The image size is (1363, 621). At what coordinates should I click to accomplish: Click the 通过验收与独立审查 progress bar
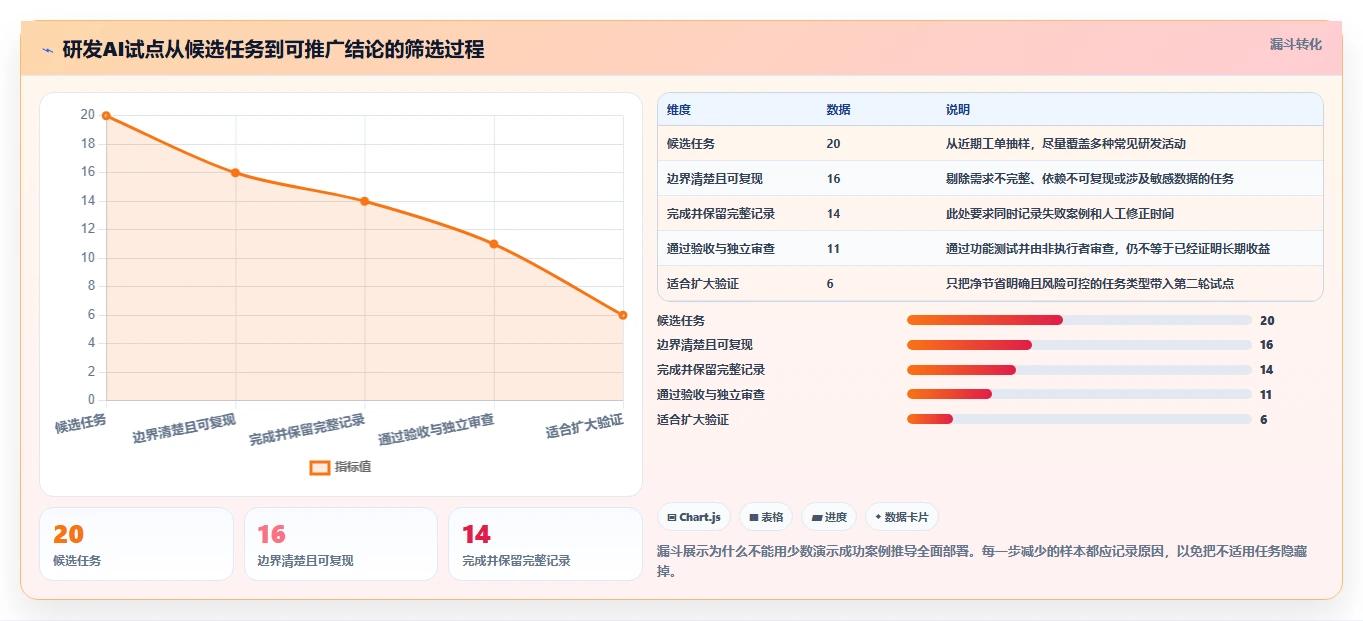click(1079, 395)
